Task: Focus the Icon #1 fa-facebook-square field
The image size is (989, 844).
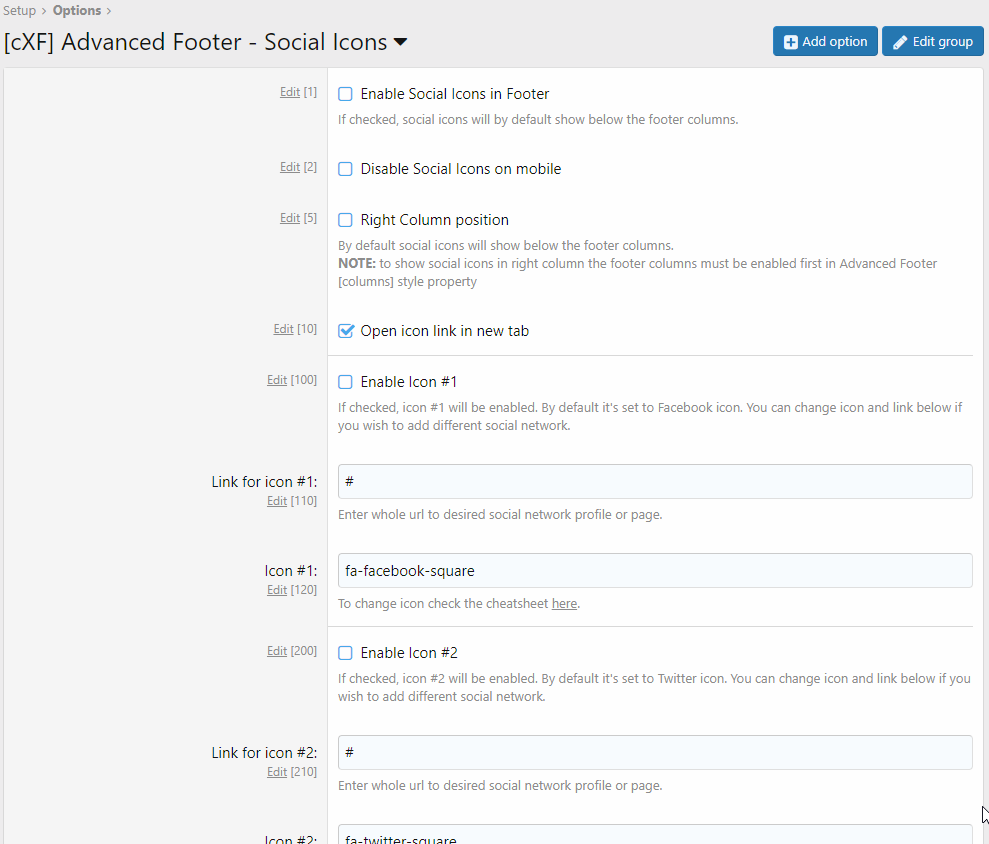Action: (x=654, y=571)
